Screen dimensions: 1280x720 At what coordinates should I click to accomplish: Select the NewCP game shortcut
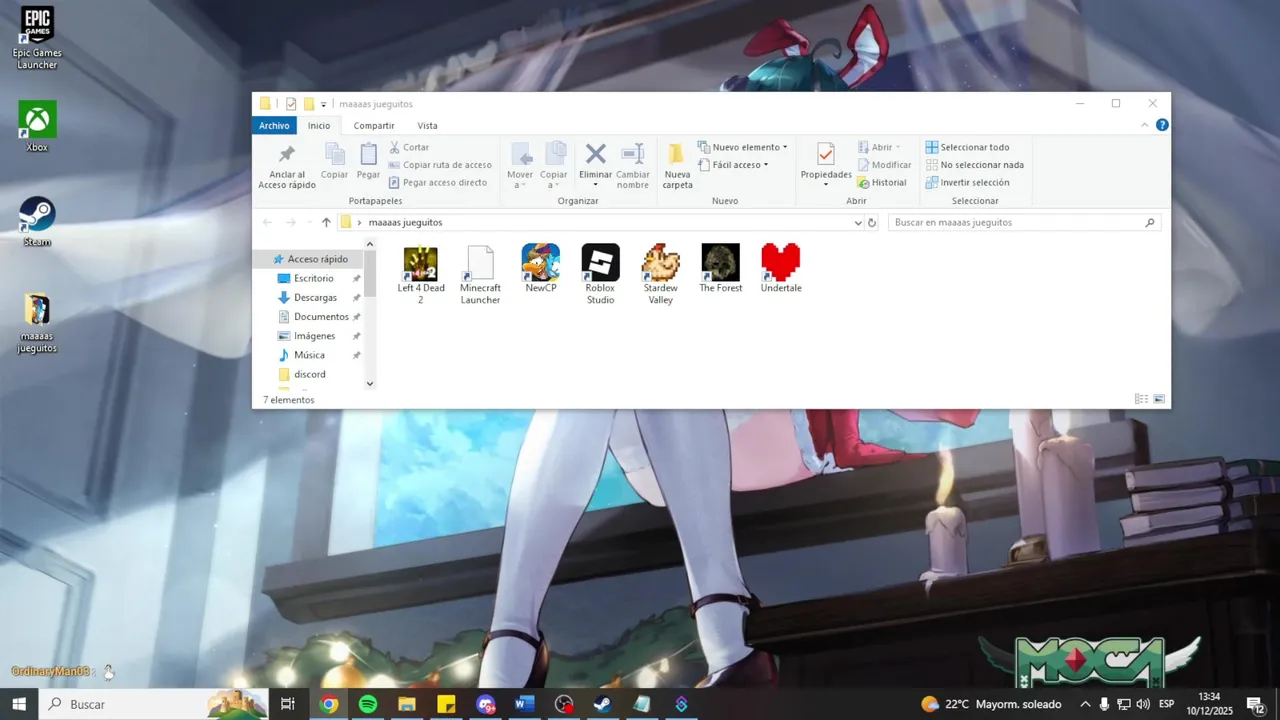[541, 268]
